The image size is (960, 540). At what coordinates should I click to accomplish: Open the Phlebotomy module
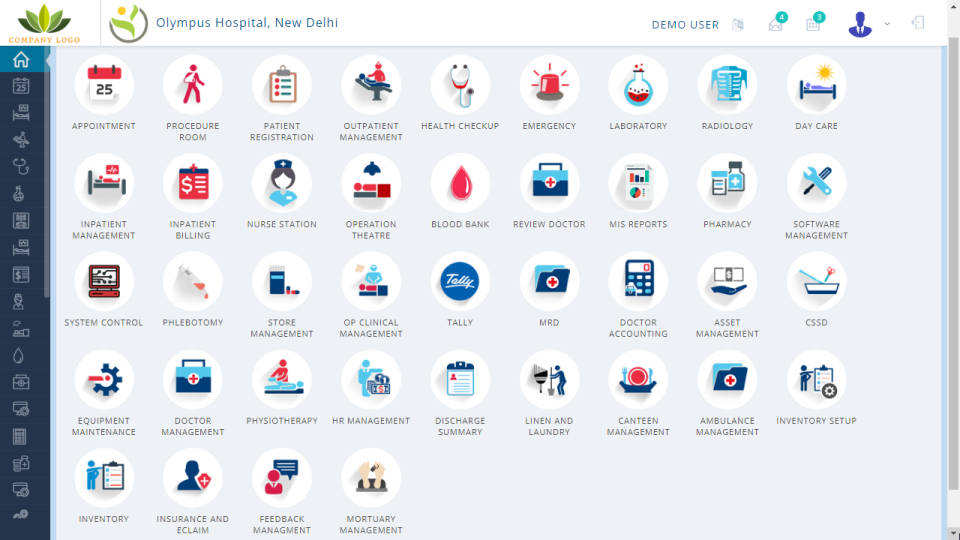click(x=193, y=282)
